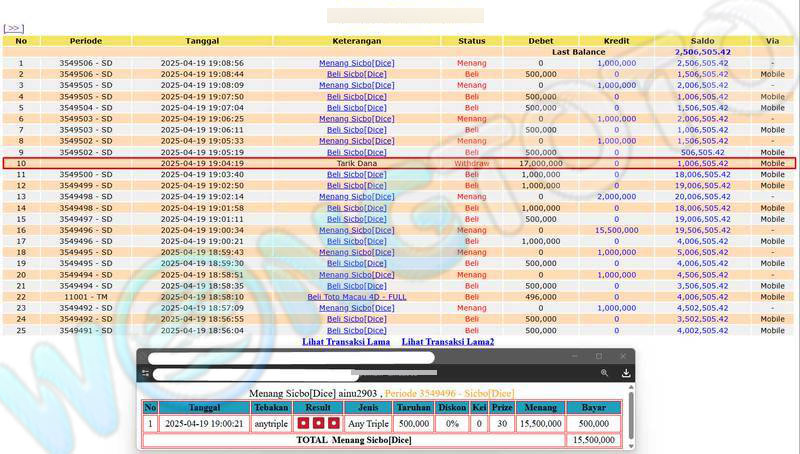800x454 pixels.
Task: Open Beli Sicbo[Dice] link in row 2
Action: (357, 74)
